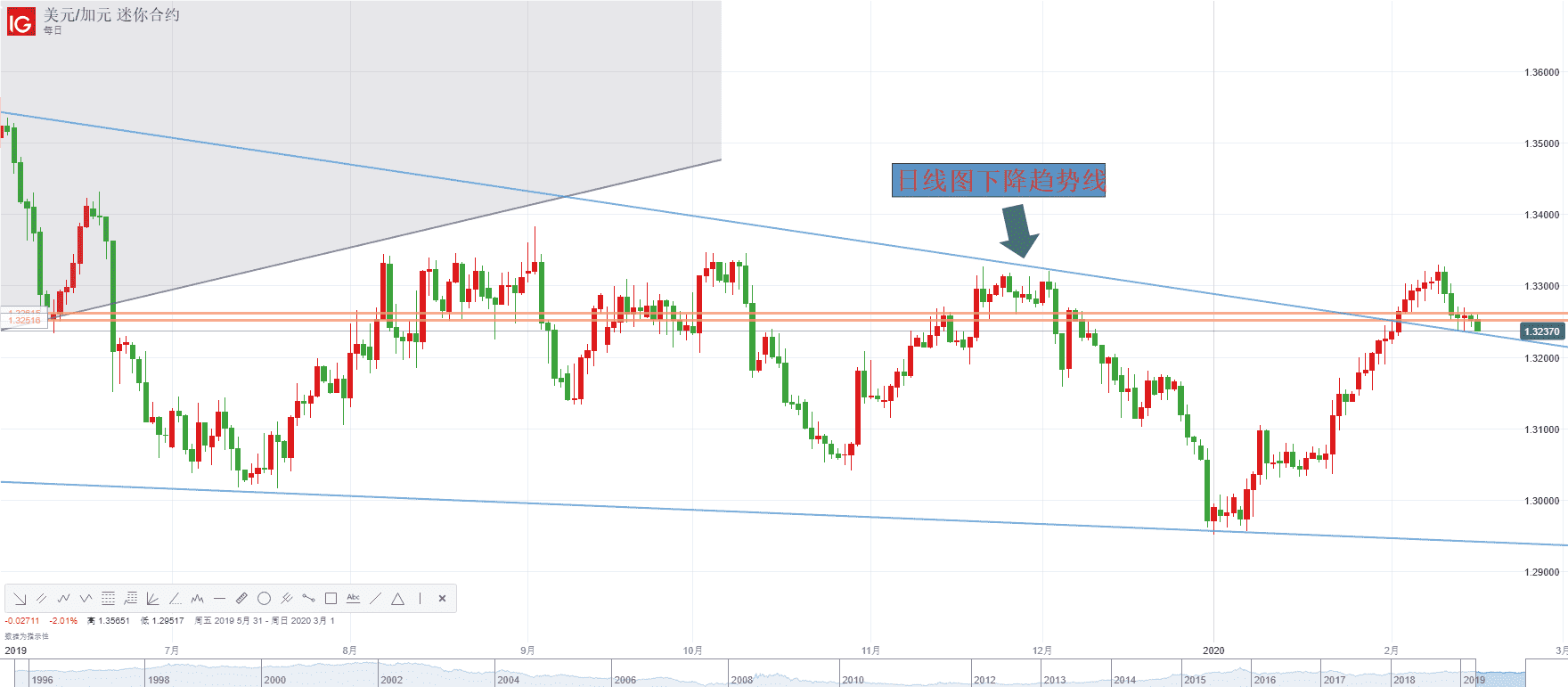Select the circle drawing tool
The image size is (1568, 687).
(x=264, y=599)
